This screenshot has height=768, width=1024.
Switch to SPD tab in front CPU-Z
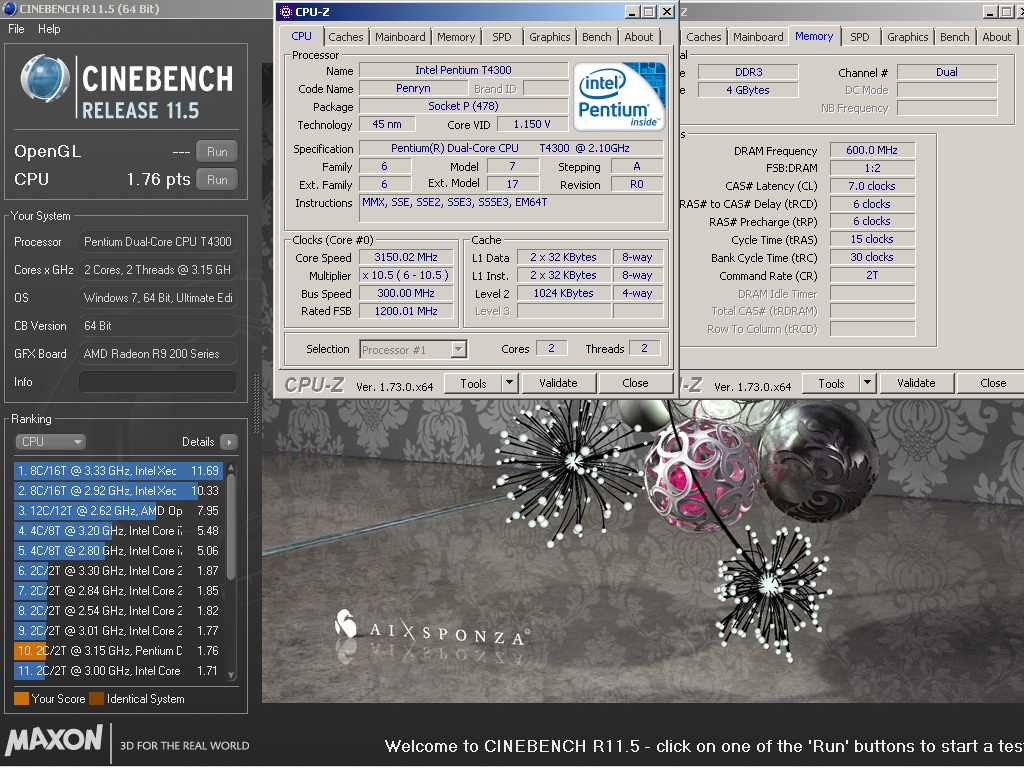(x=502, y=37)
